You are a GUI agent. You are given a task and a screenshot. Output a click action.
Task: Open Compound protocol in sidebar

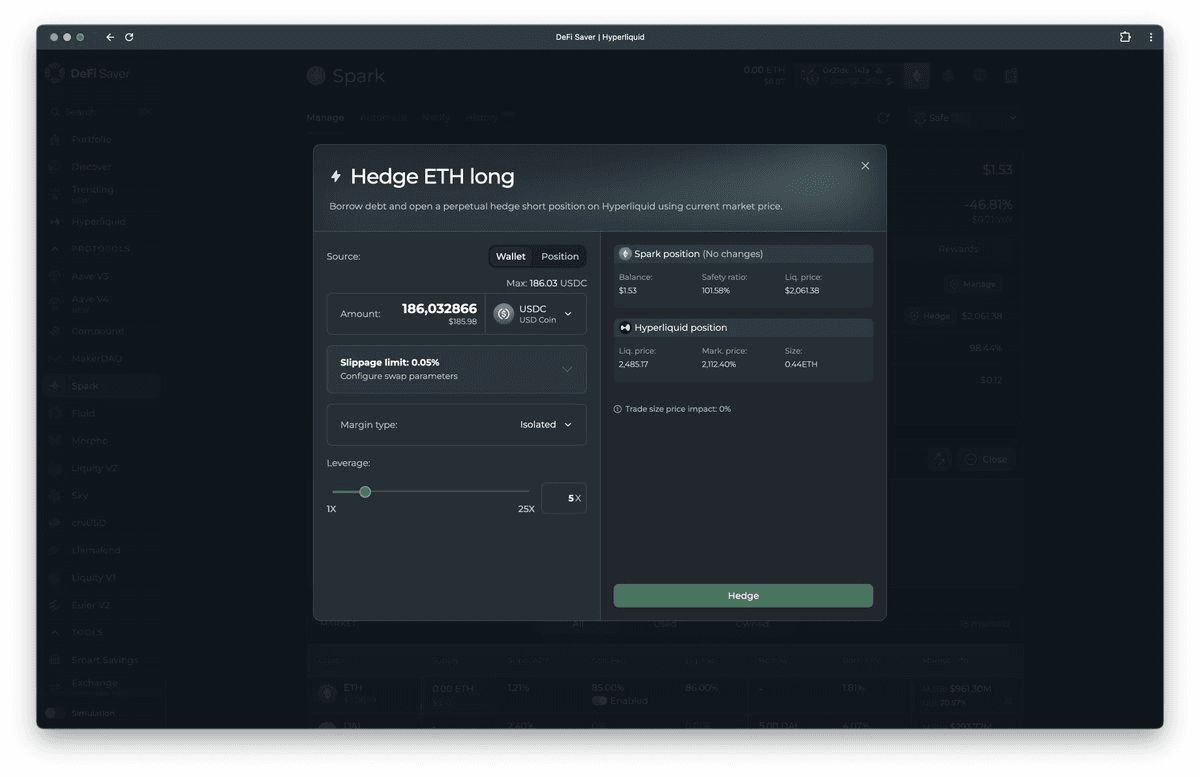[x=98, y=331]
